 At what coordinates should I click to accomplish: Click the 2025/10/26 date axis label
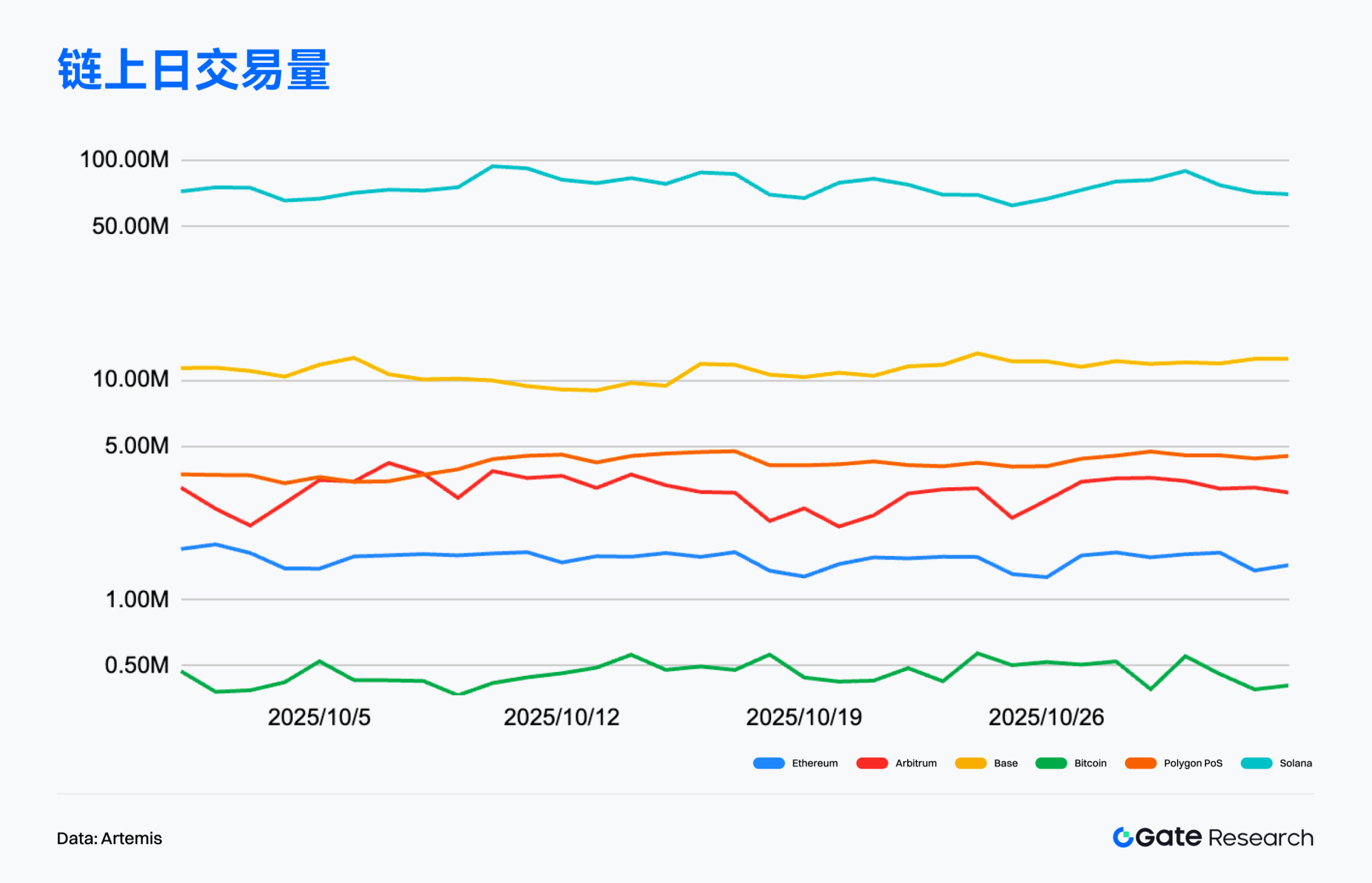(1046, 717)
